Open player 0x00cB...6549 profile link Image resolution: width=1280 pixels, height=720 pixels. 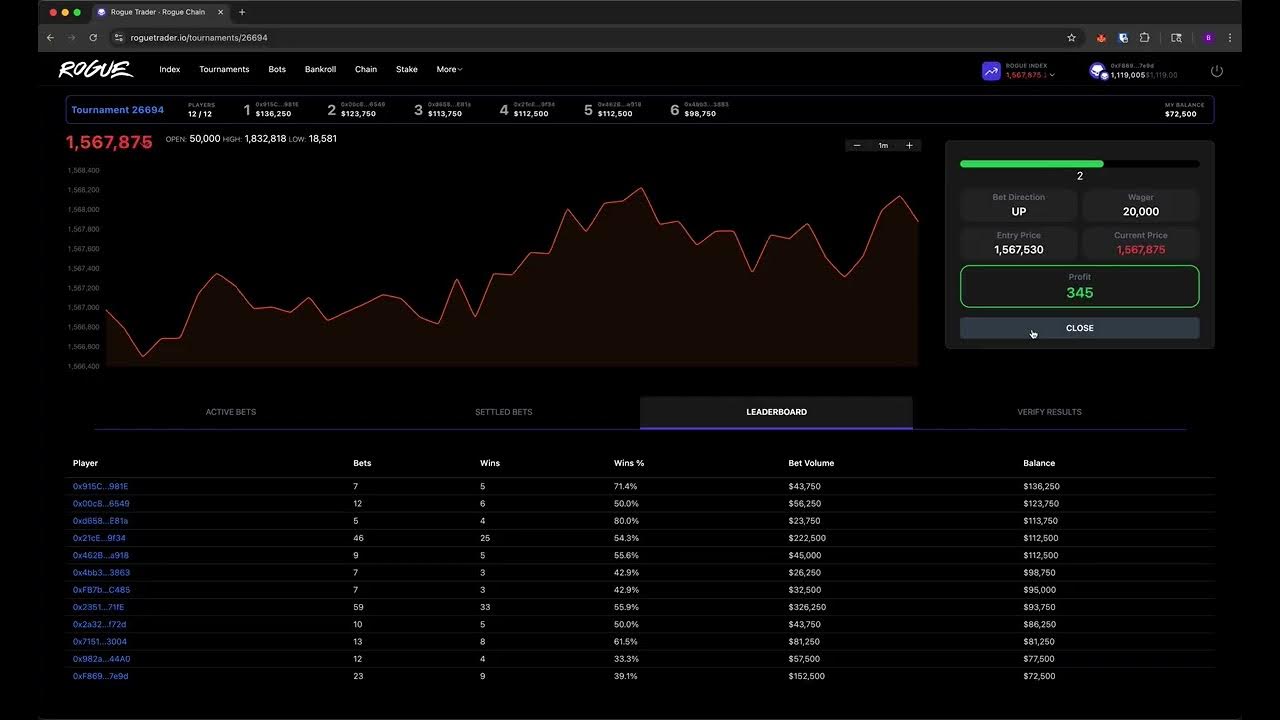click(x=101, y=504)
